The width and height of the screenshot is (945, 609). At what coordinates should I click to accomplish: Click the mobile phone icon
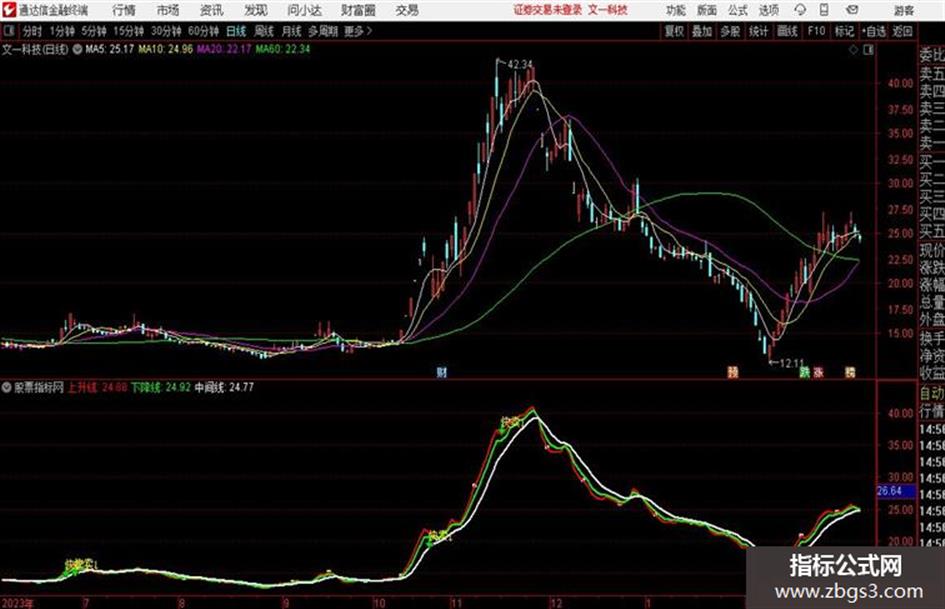pos(824,10)
